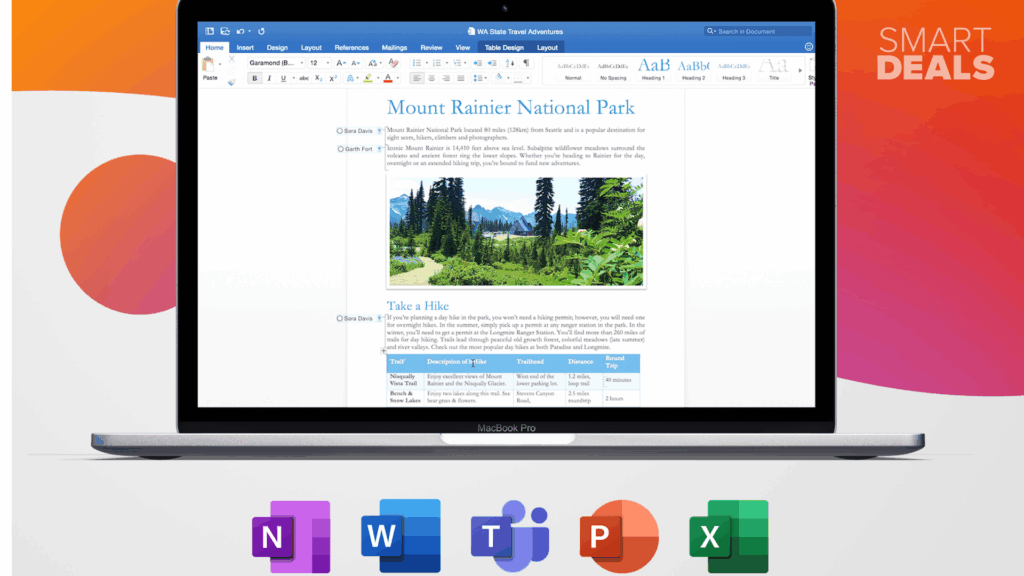
Task: Decrease font size with small A icon
Action: click(355, 63)
